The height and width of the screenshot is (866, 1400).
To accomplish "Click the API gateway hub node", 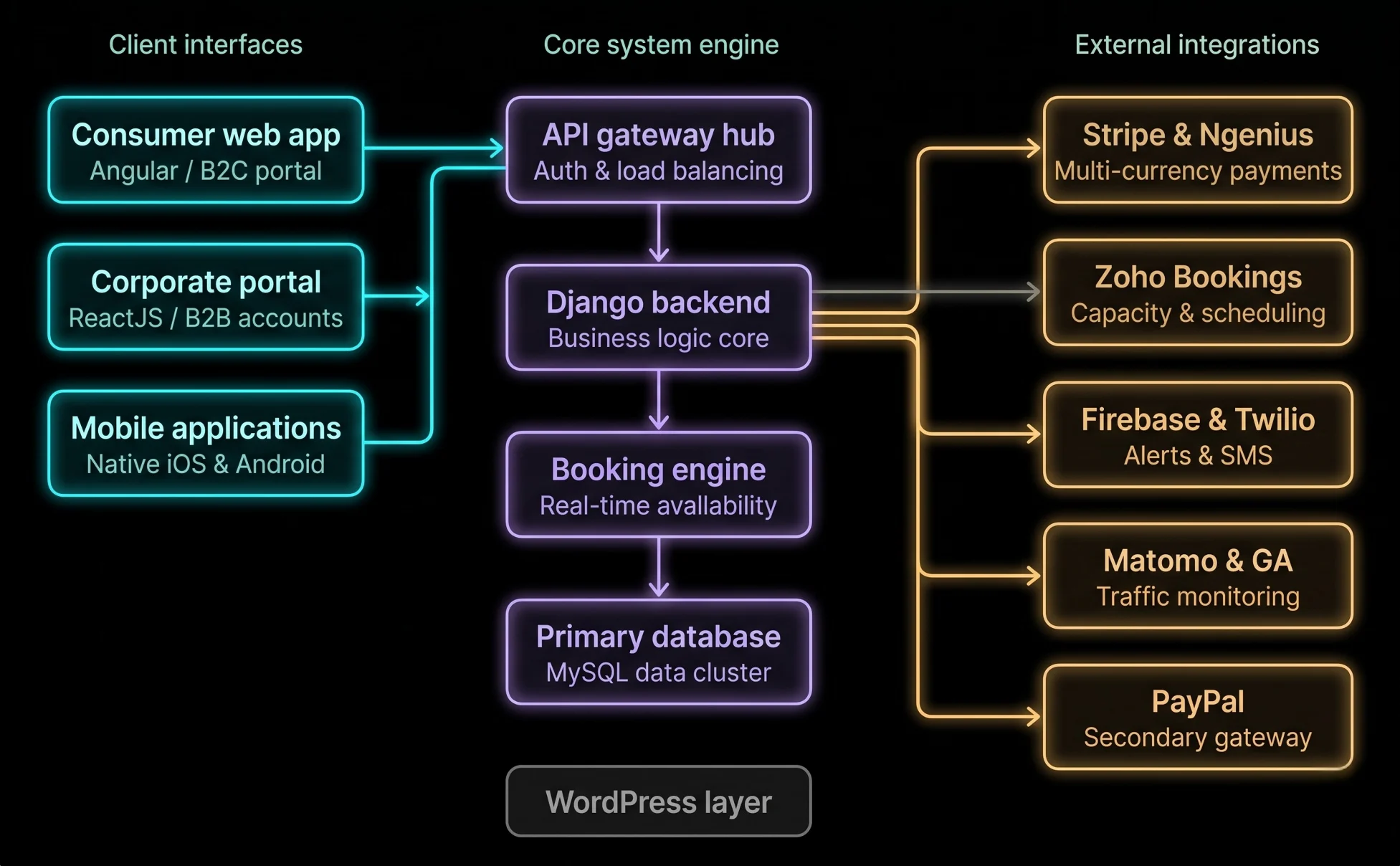I will [x=658, y=150].
